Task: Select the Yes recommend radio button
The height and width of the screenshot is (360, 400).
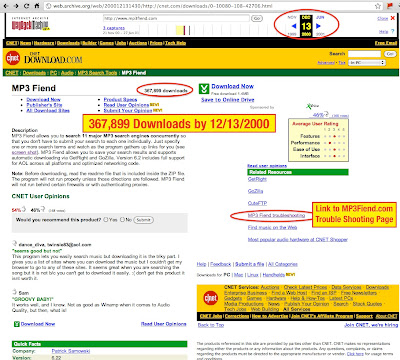Action: point(106,219)
